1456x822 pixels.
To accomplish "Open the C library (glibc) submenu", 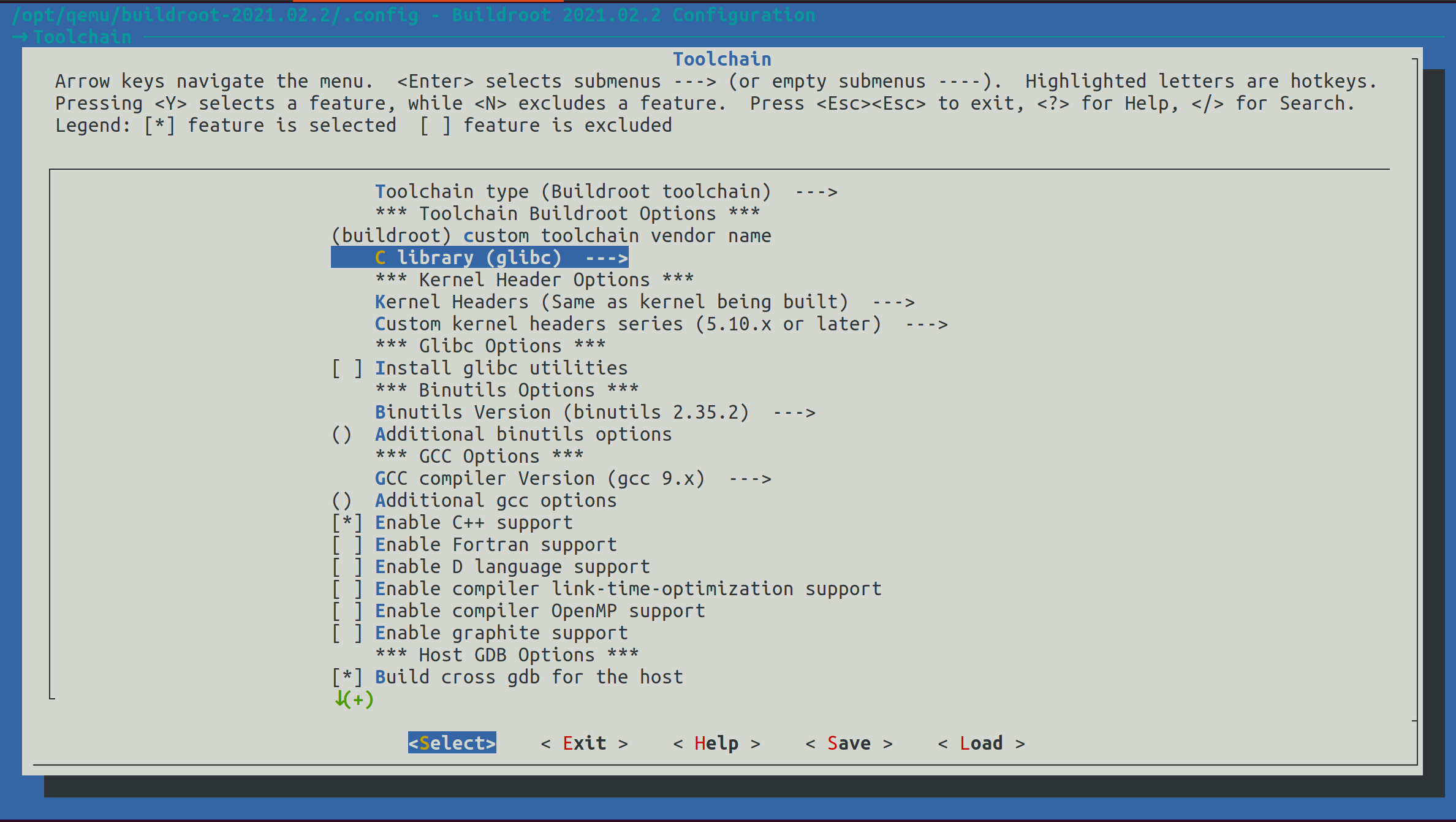I will (480, 258).
